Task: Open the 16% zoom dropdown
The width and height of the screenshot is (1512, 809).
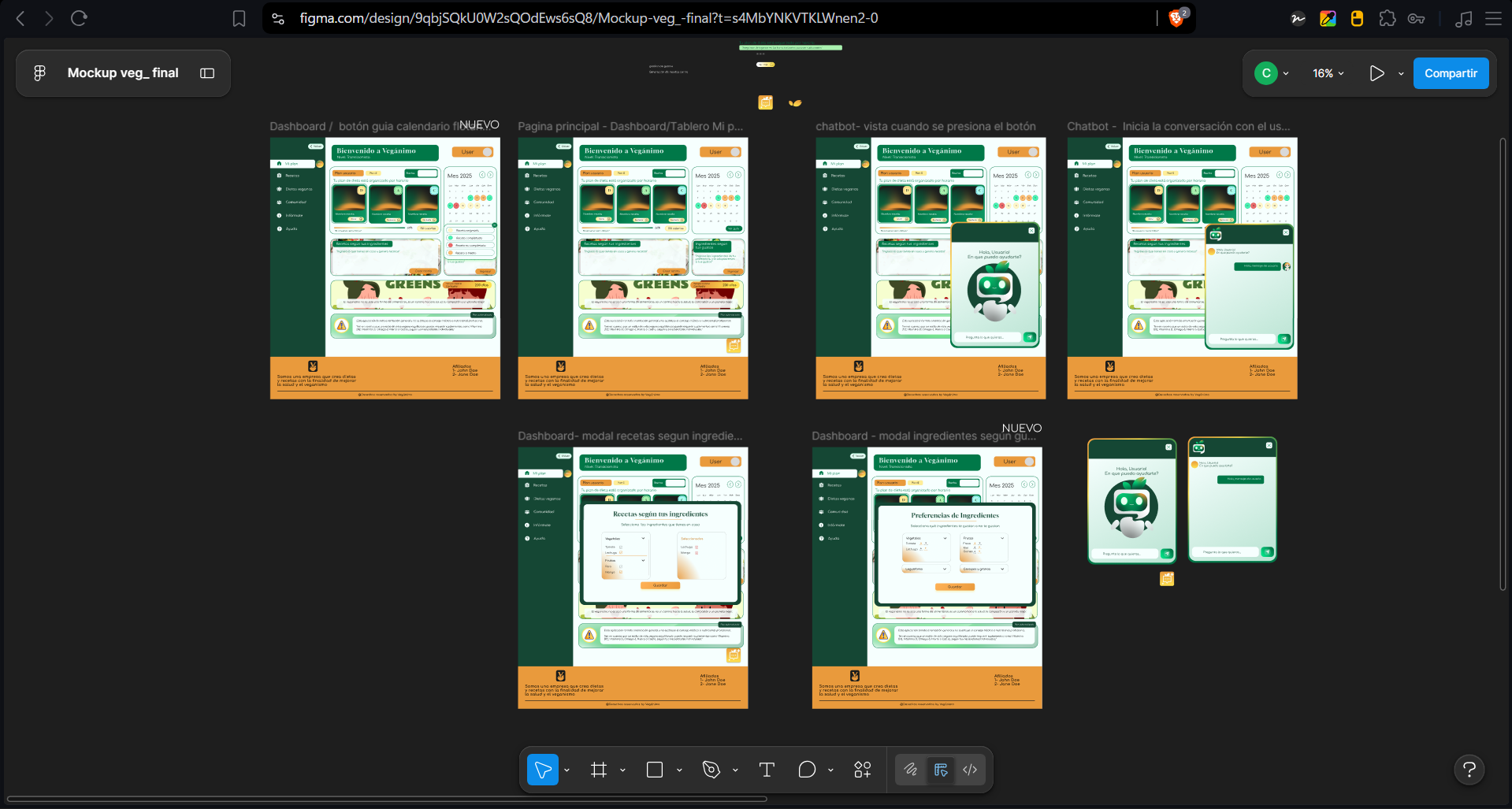Action: pyautogui.click(x=1328, y=73)
